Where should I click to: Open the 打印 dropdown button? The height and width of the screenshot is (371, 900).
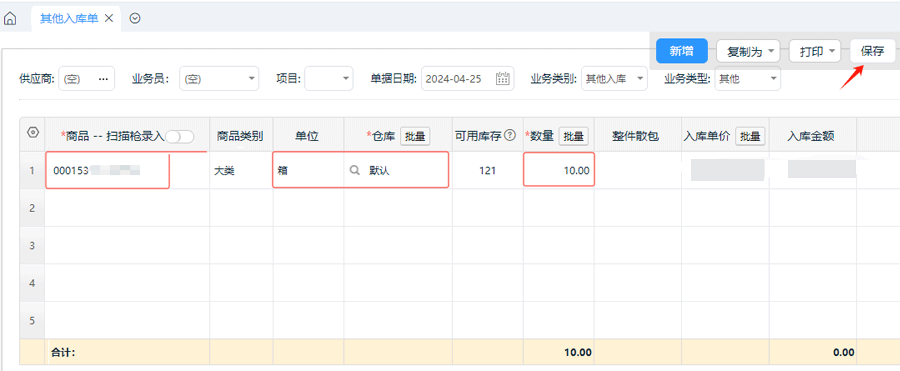tap(815, 51)
